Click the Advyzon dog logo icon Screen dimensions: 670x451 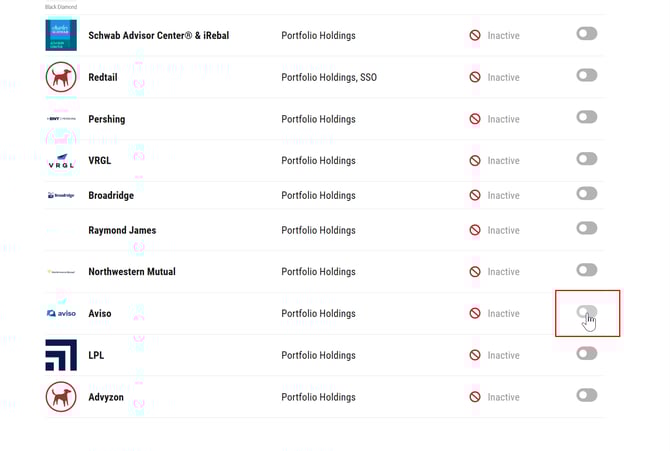[x=61, y=397]
